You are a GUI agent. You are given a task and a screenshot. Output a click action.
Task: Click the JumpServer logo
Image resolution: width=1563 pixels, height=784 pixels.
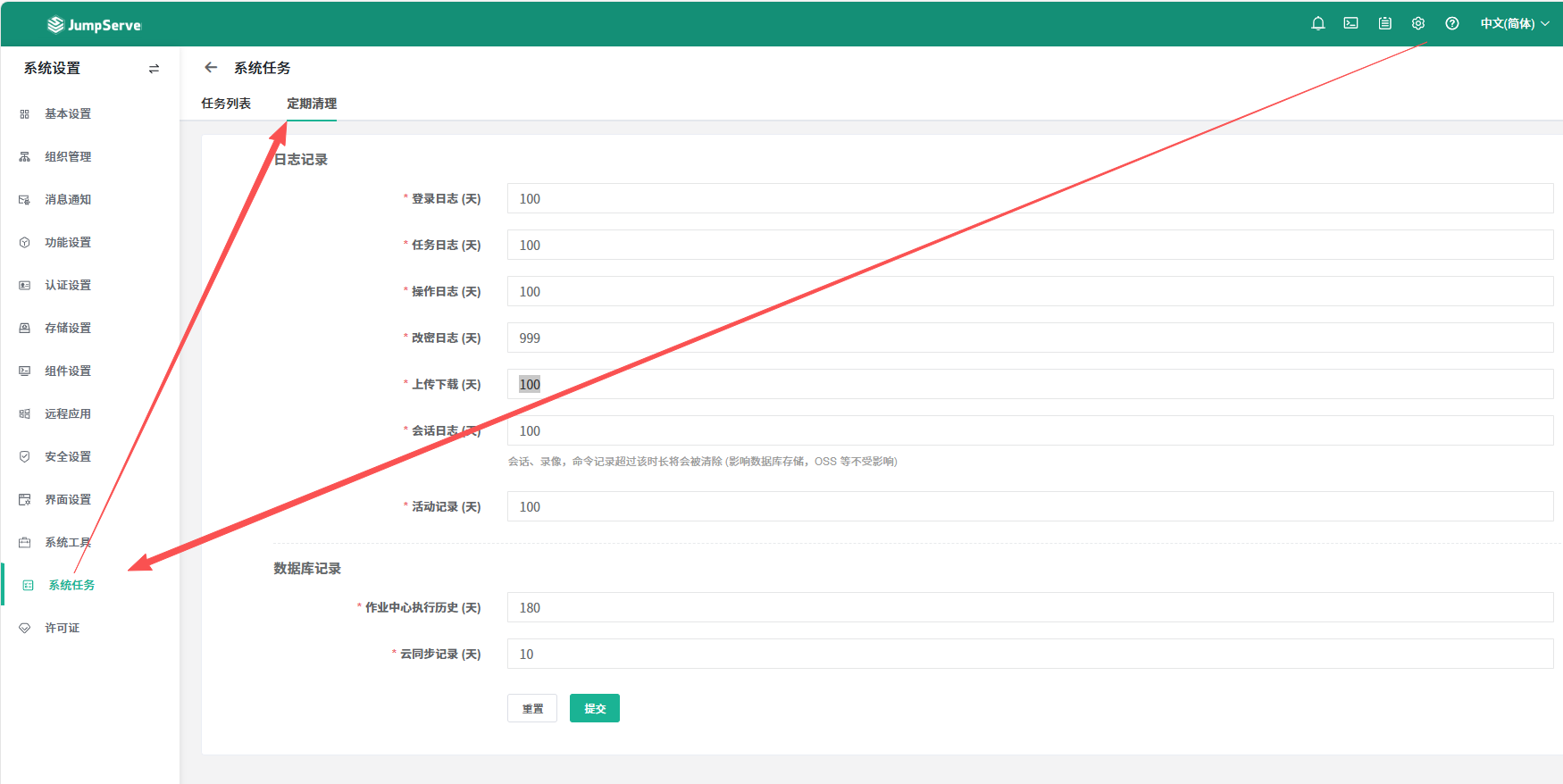94,25
